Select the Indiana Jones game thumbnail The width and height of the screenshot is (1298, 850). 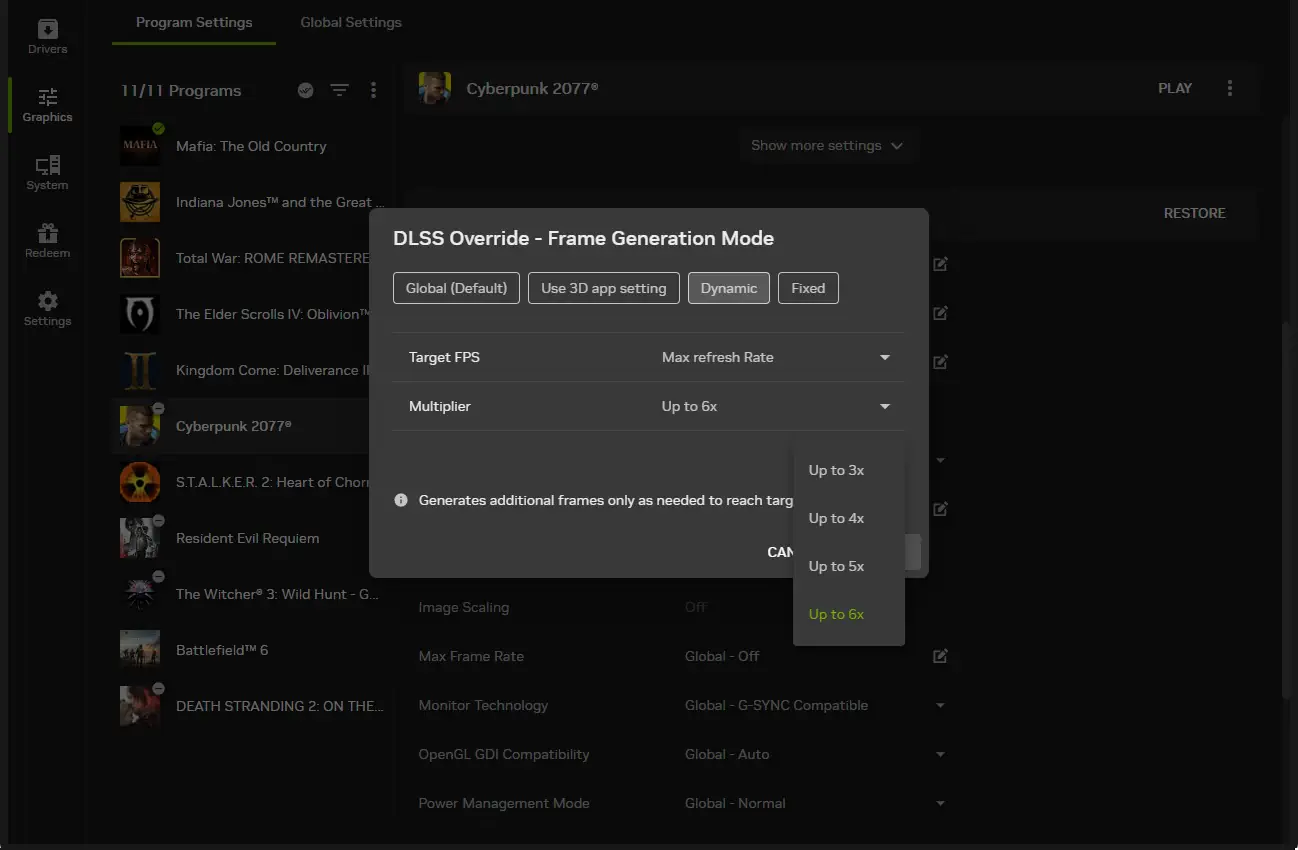click(x=140, y=202)
